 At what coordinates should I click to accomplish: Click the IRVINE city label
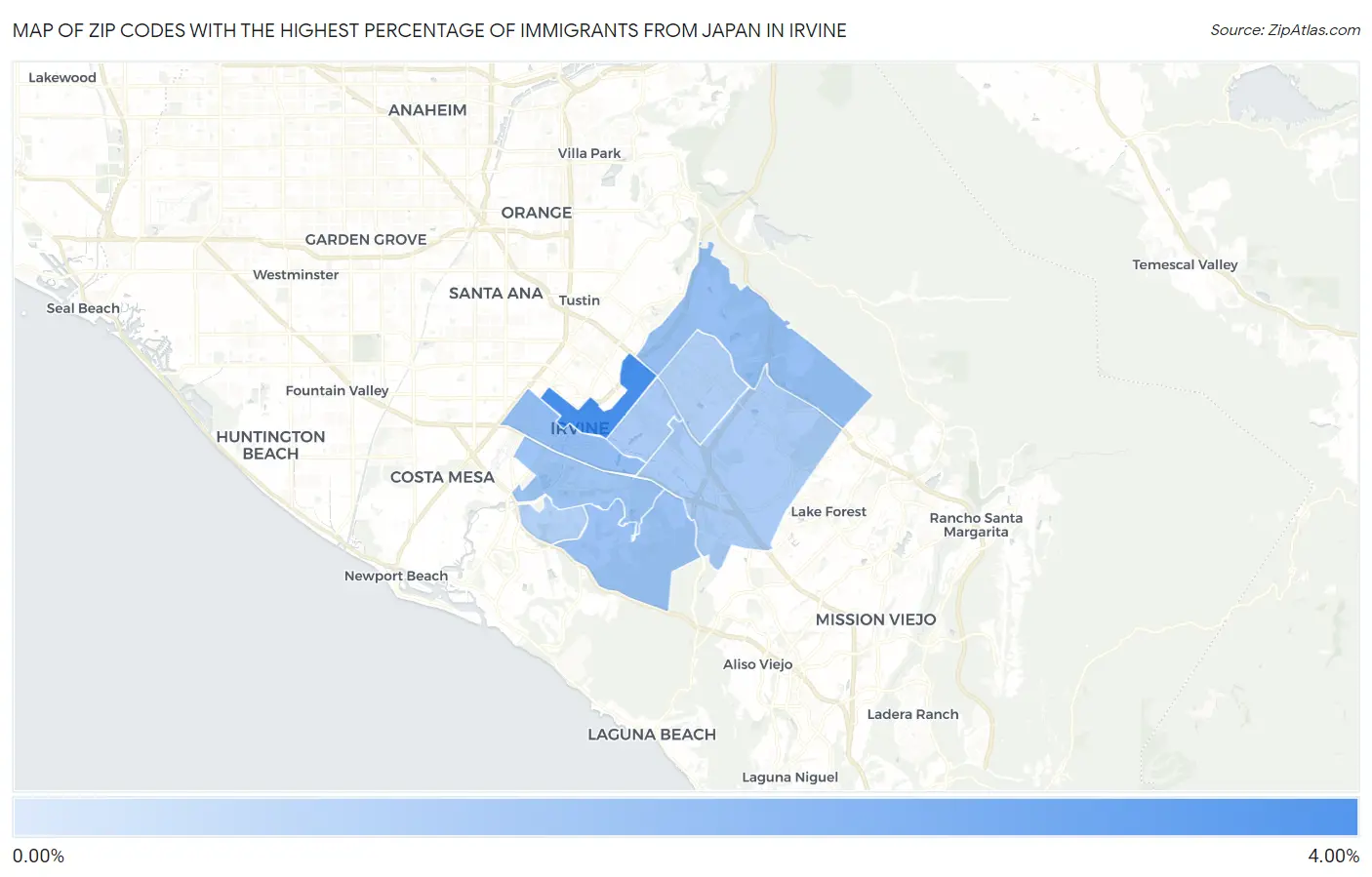(x=580, y=428)
